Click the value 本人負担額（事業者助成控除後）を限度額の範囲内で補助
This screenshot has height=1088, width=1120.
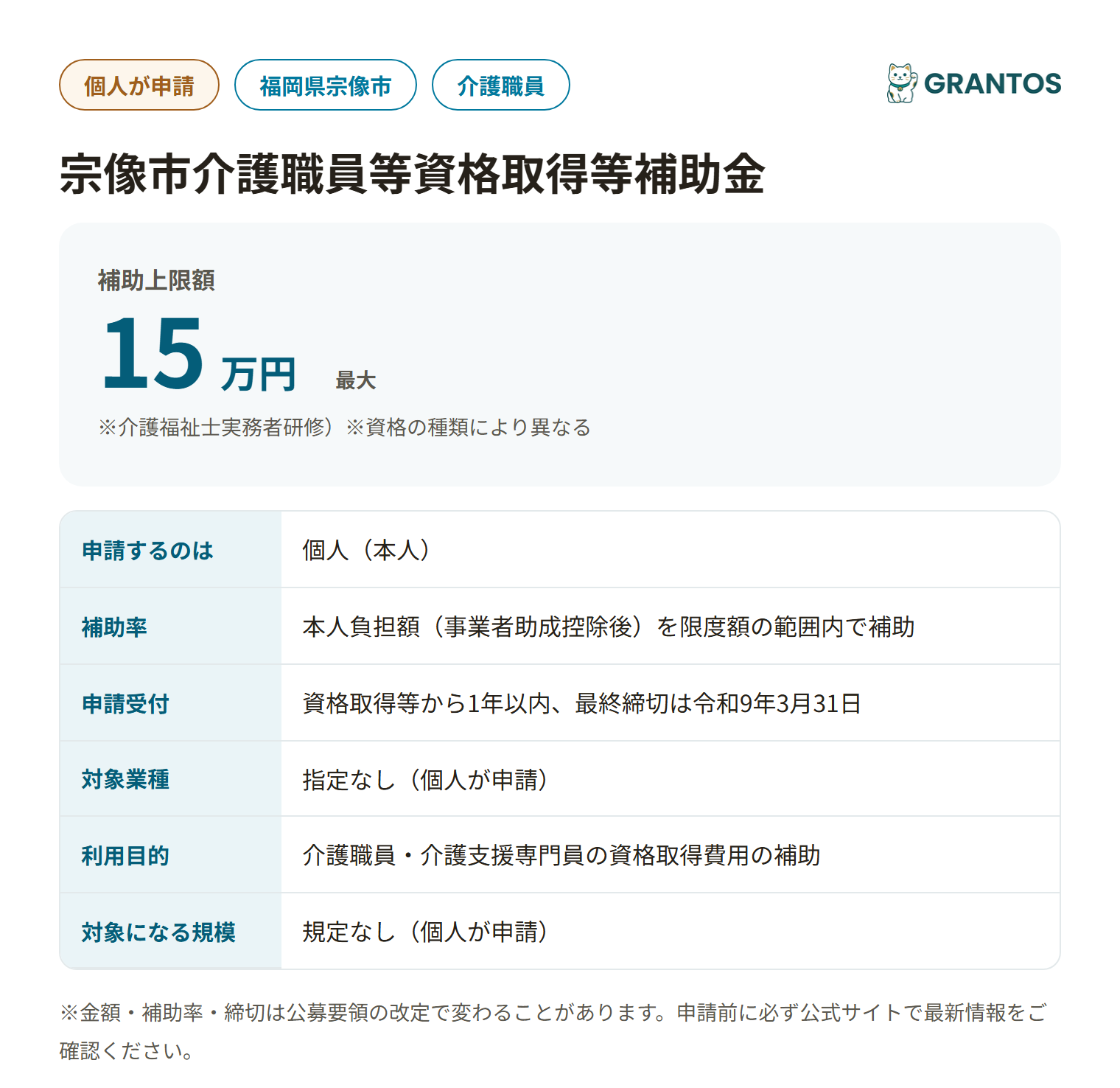tap(609, 627)
